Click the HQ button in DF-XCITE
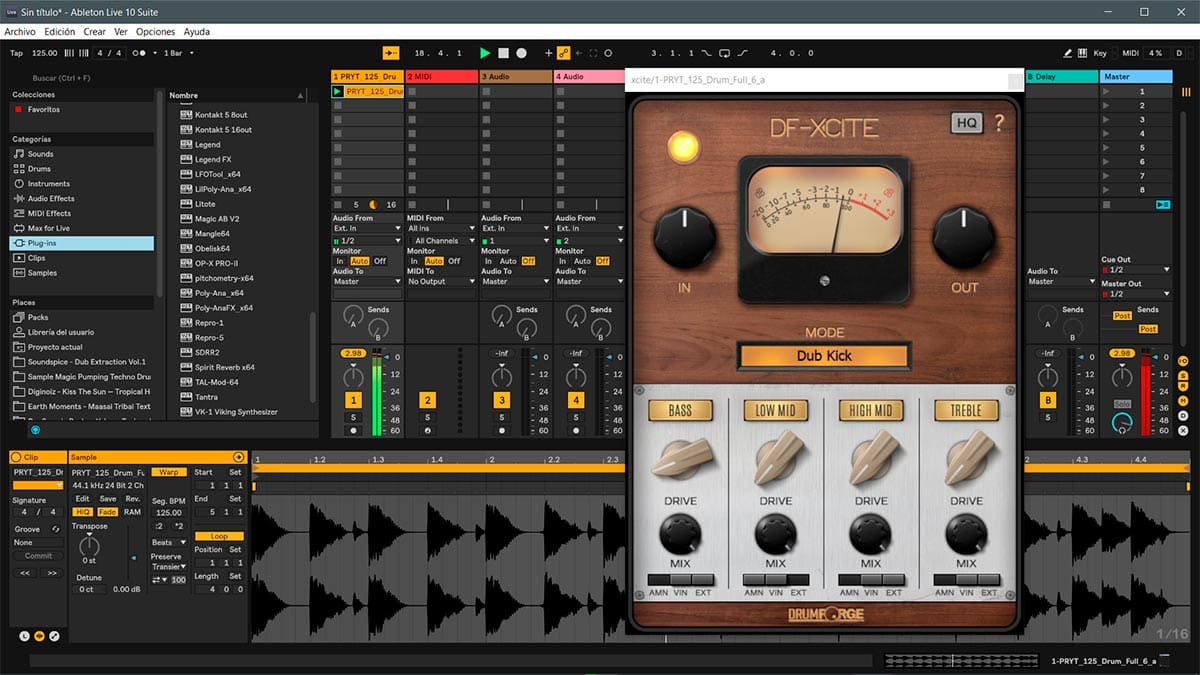The height and width of the screenshot is (675, 1200). pos(967,123)
